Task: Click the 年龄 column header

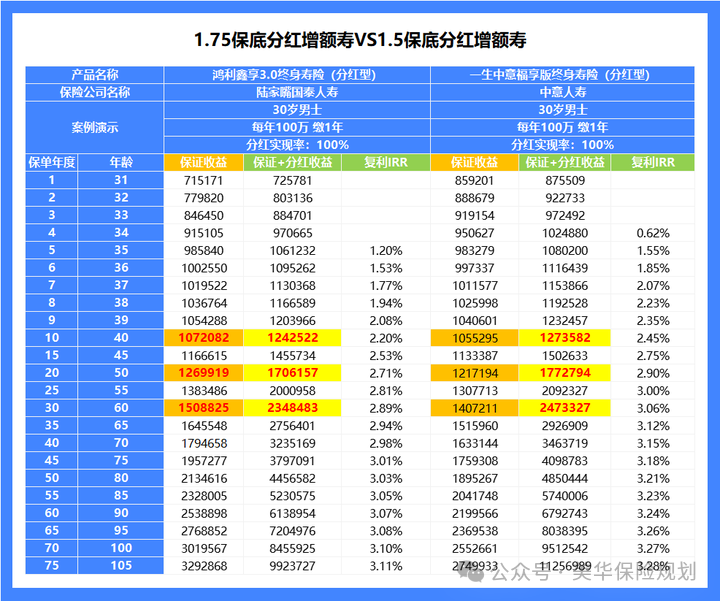Action: tap(120, 162)
